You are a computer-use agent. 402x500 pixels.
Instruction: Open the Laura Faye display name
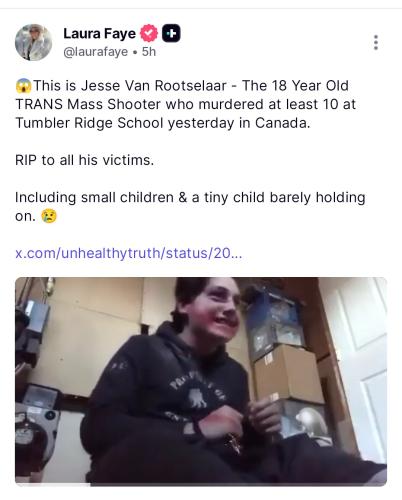coord(99,34)
